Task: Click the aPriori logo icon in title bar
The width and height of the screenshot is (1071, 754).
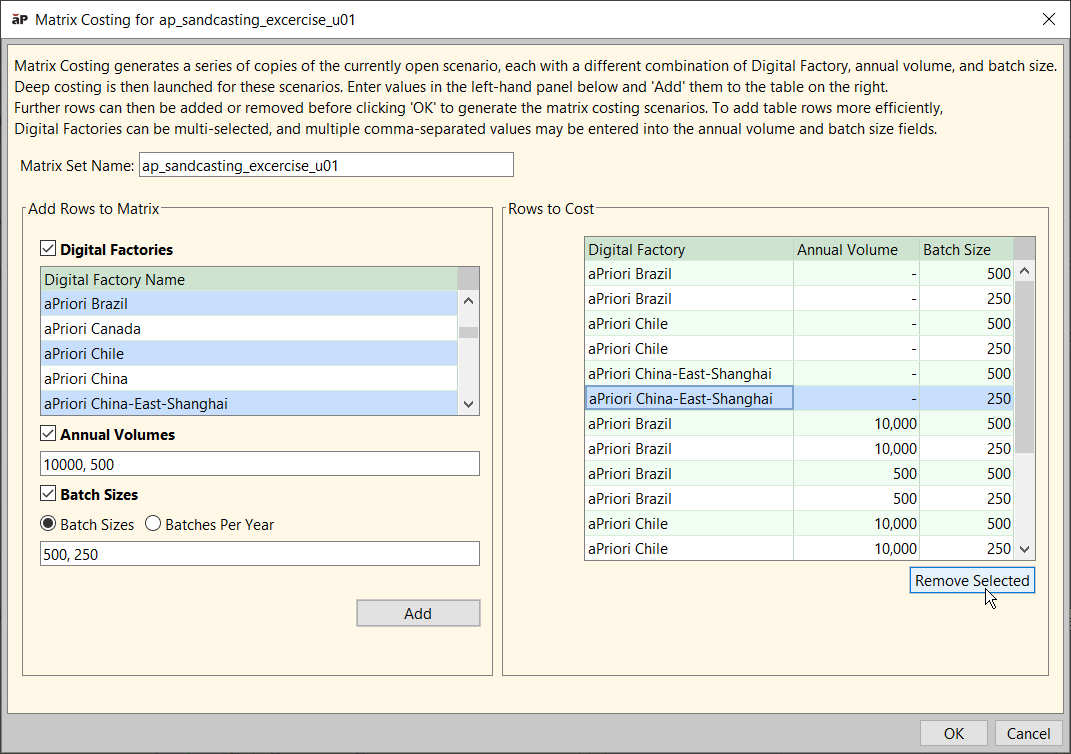Action: coord(19,19)
